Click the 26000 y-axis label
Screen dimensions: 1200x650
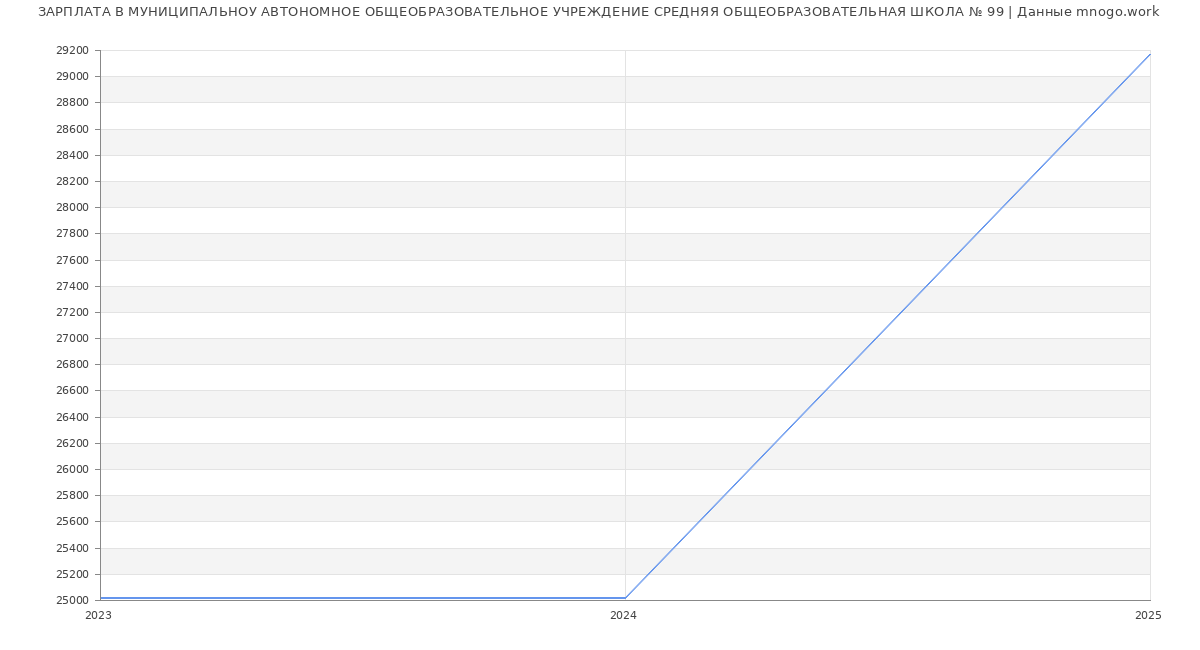coord(72,469)
